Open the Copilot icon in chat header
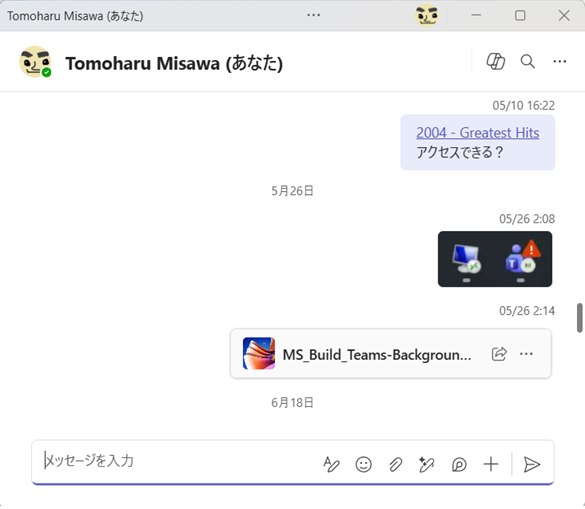 pos(496,62)
